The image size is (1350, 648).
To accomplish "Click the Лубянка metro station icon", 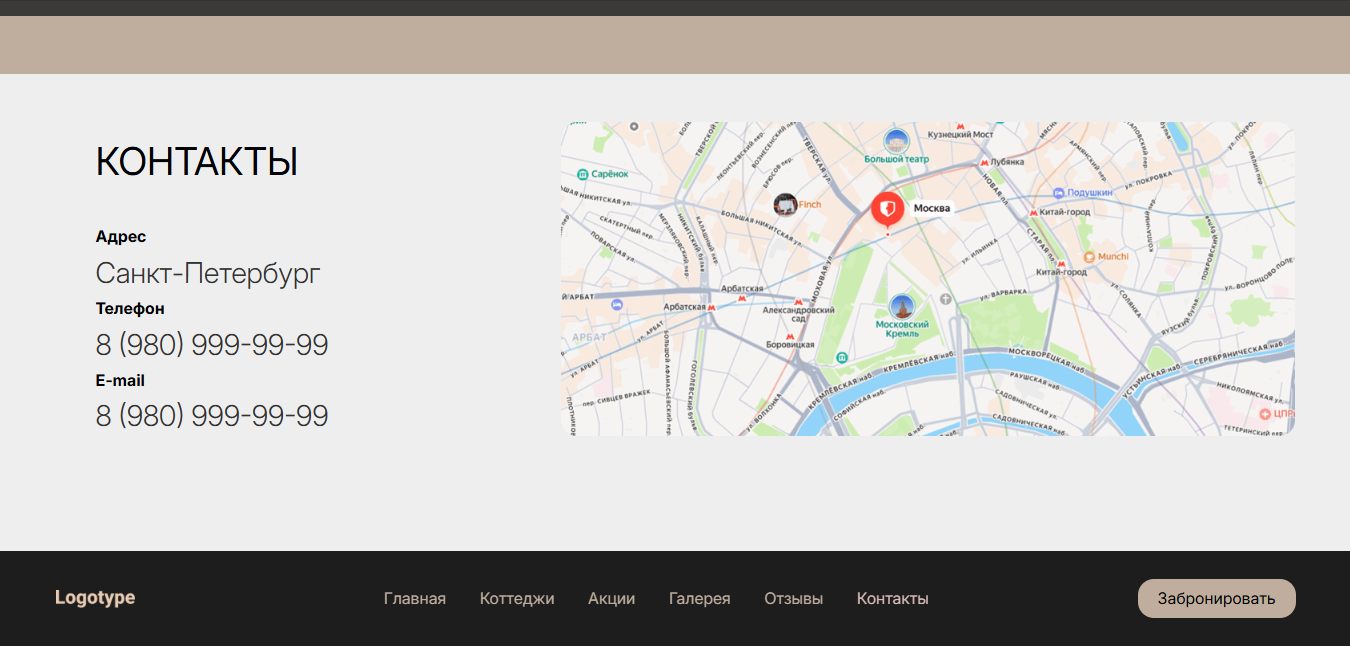I will (984, 162).
